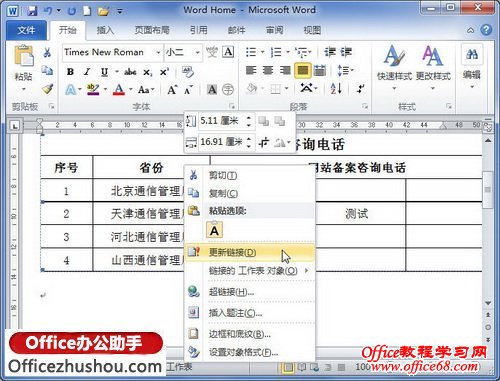Toggle subscript formatting

(x=148, y=72)
